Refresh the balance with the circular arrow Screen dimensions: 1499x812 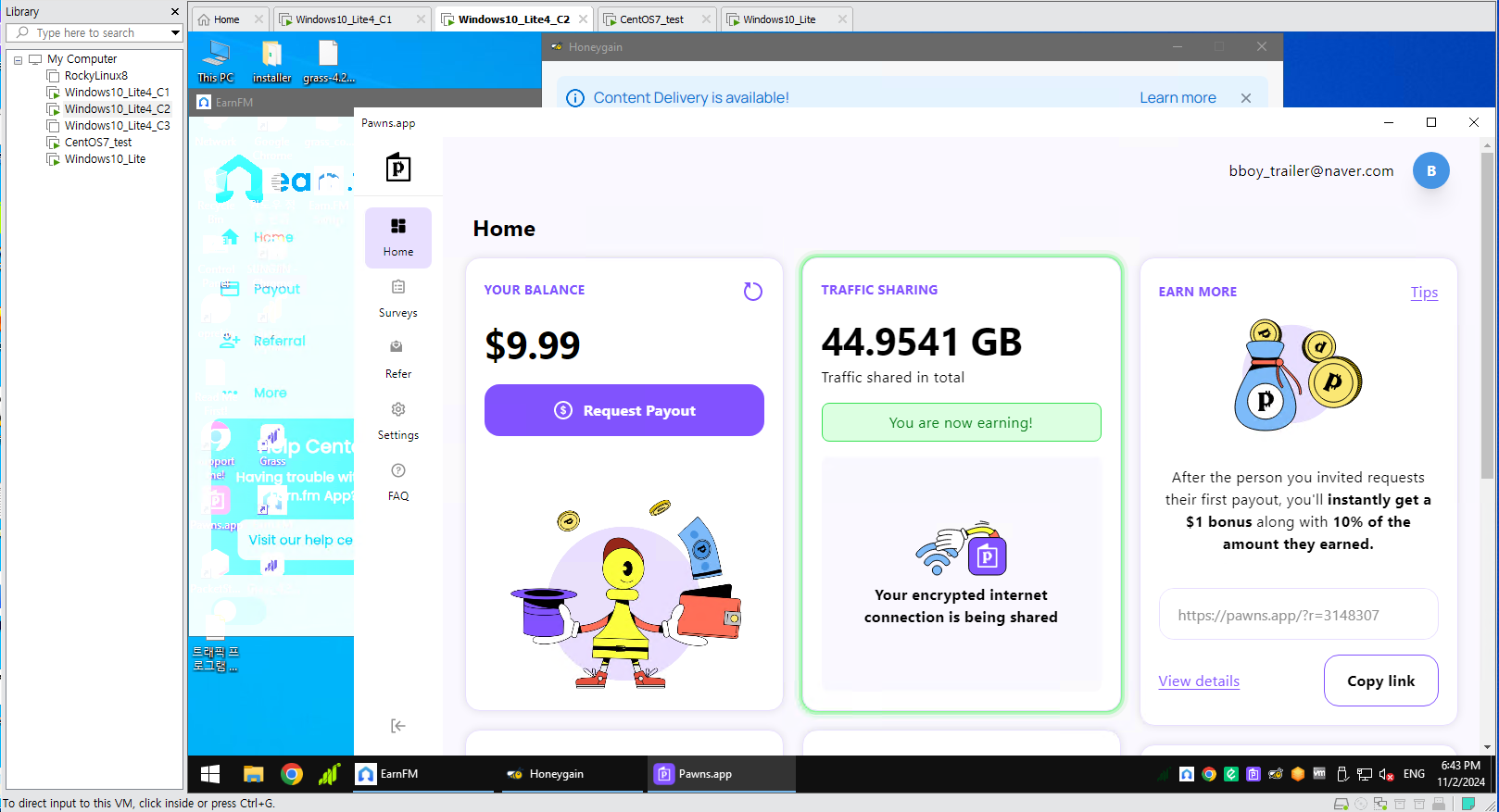click(753, 292)
